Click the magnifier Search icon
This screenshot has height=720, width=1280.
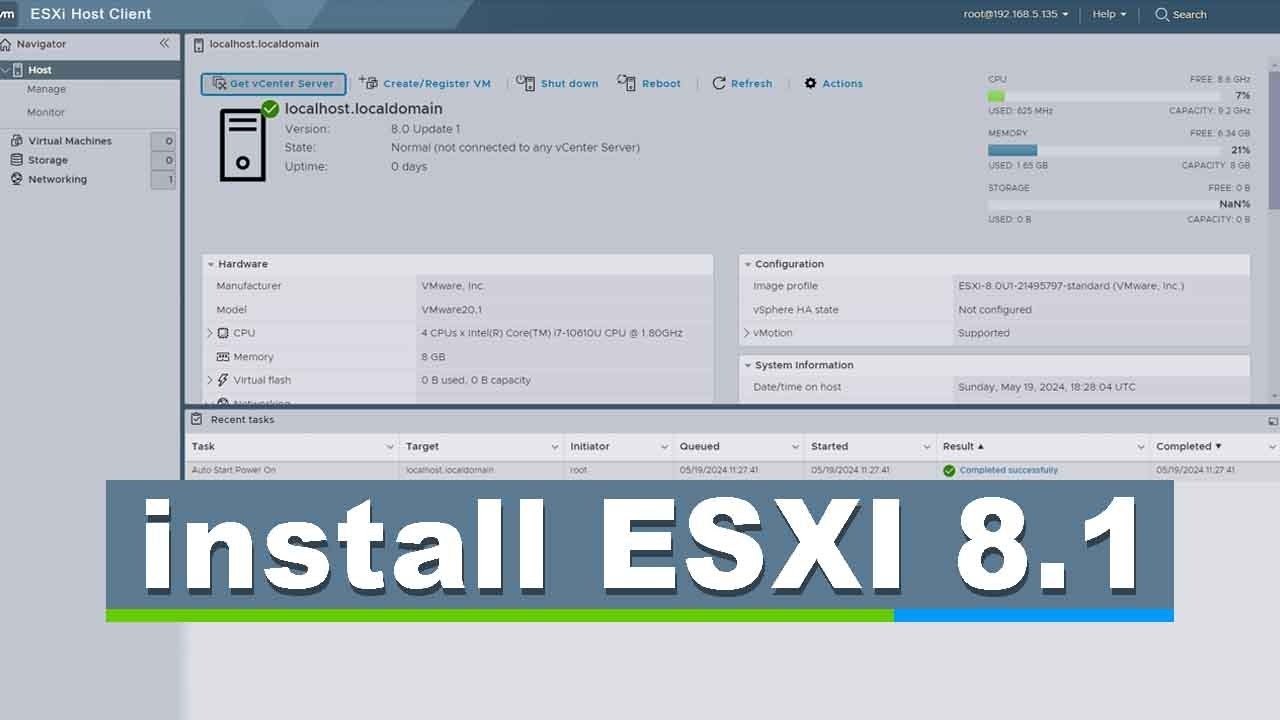pos(1161,15)
